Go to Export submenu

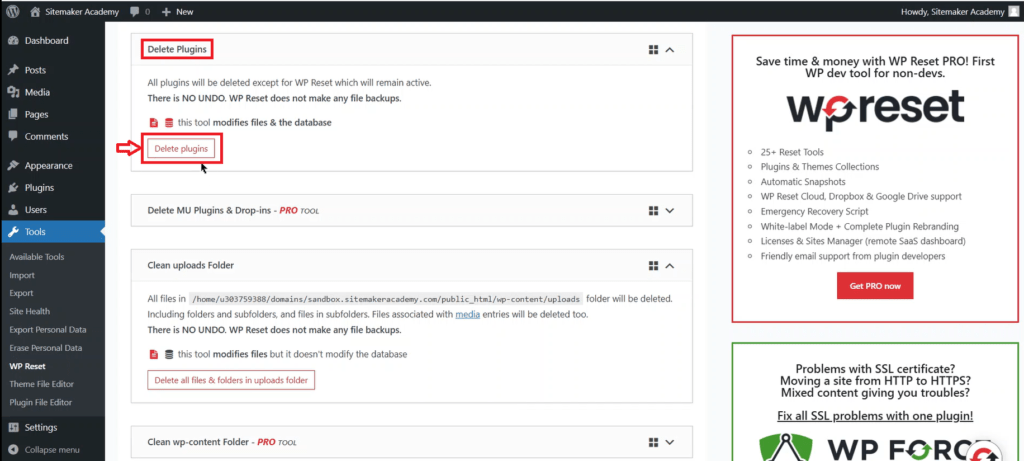coord(22,293)
